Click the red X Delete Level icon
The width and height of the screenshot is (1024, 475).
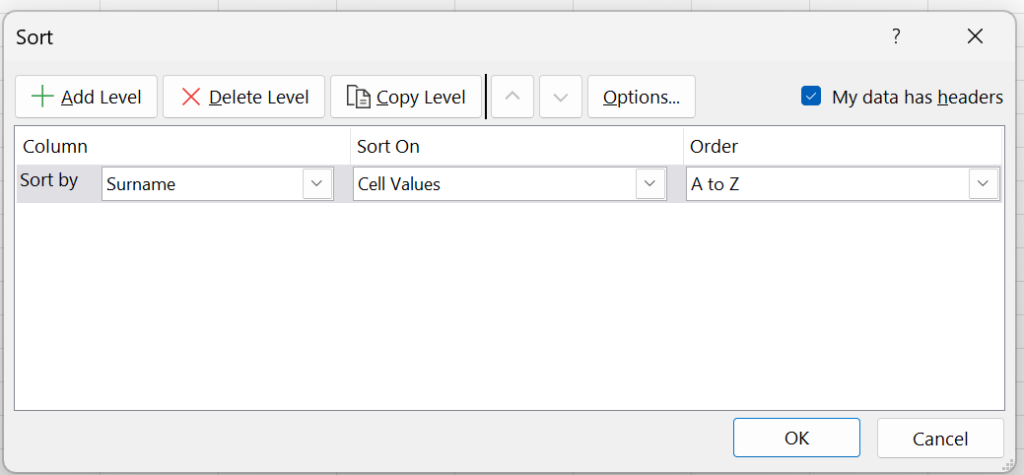190,97
